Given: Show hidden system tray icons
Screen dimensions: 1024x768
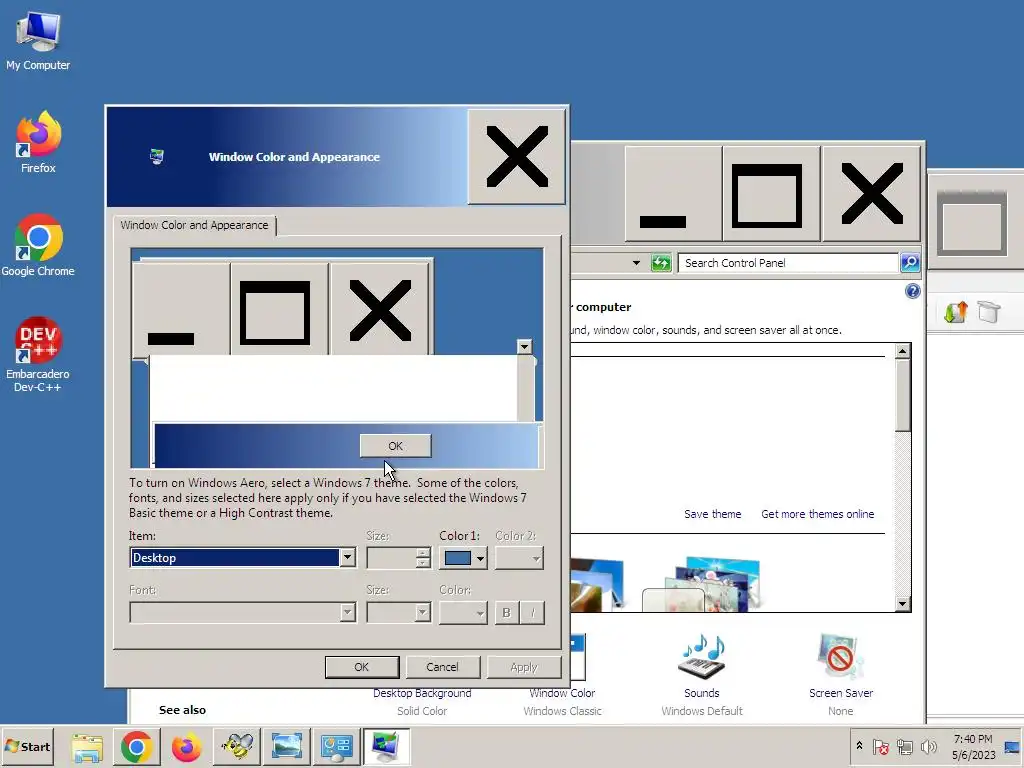Looking at the screenshot, I should tap(859, 746).
